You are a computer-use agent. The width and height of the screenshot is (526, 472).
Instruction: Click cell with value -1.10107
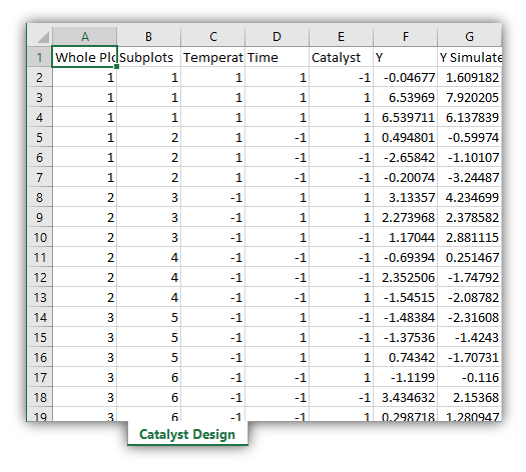coord(470,158)
